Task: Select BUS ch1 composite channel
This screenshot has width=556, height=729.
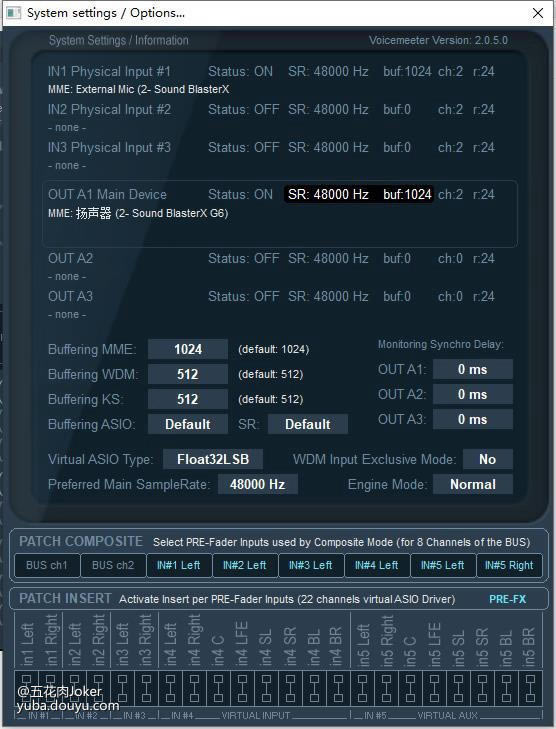Action: [47, 565]
